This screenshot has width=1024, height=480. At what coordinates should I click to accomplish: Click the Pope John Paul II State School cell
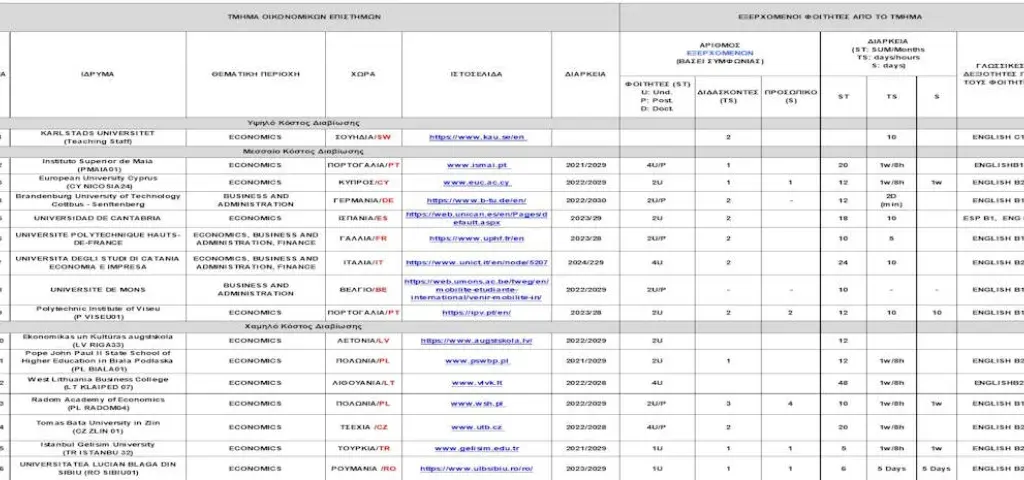(98, 360)
